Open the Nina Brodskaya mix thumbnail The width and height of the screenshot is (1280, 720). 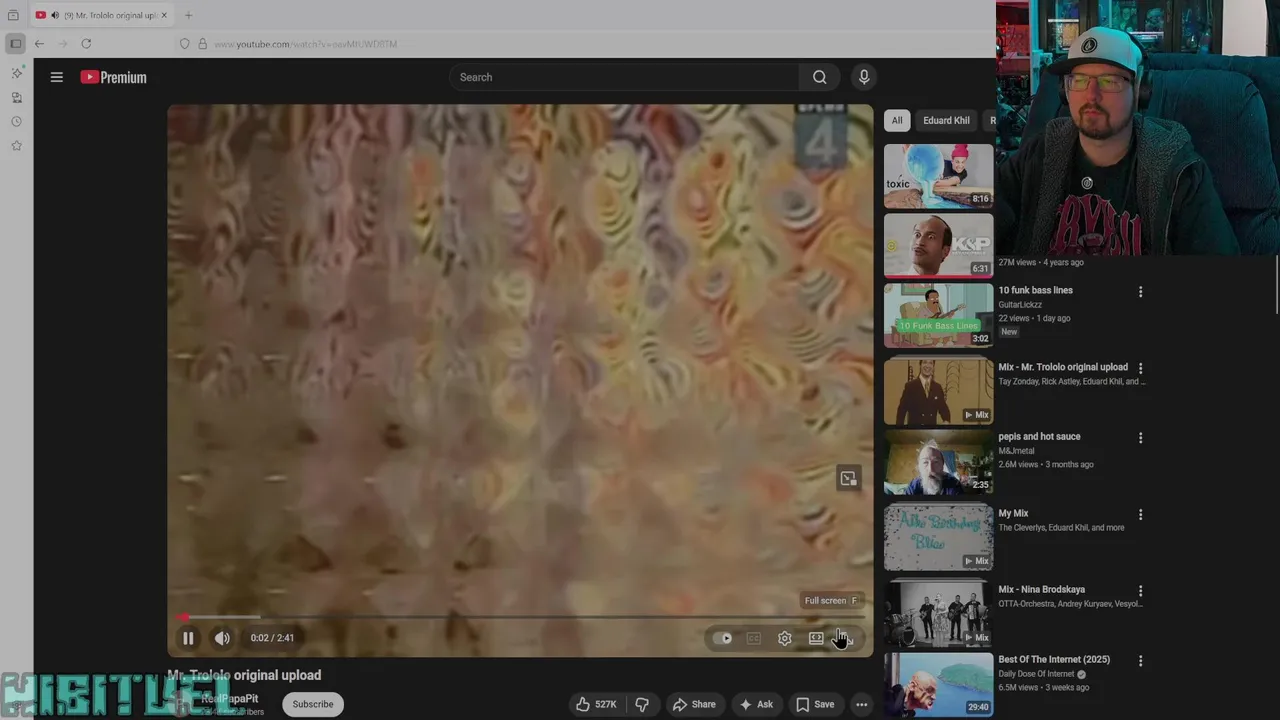click(x=938, y=613)
